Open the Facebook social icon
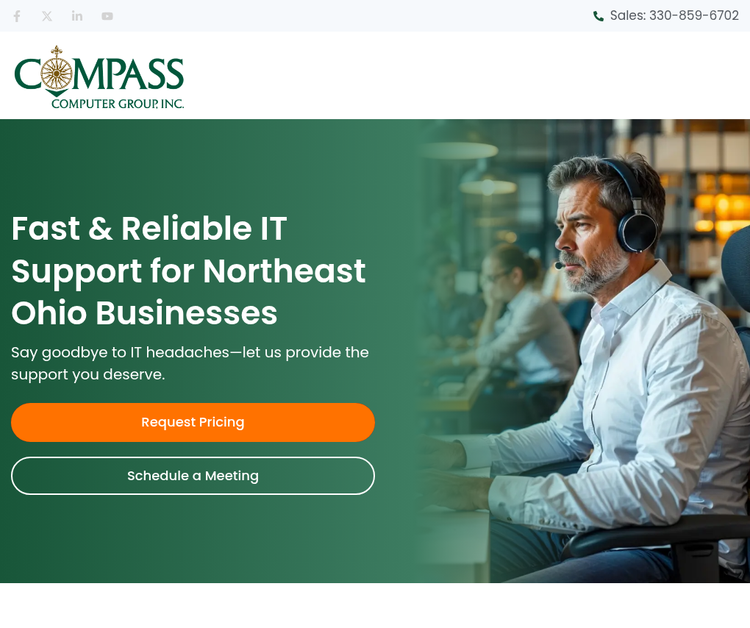Image resolution: width=750 pixels, height=628 pixels. [x=17, y=16]
